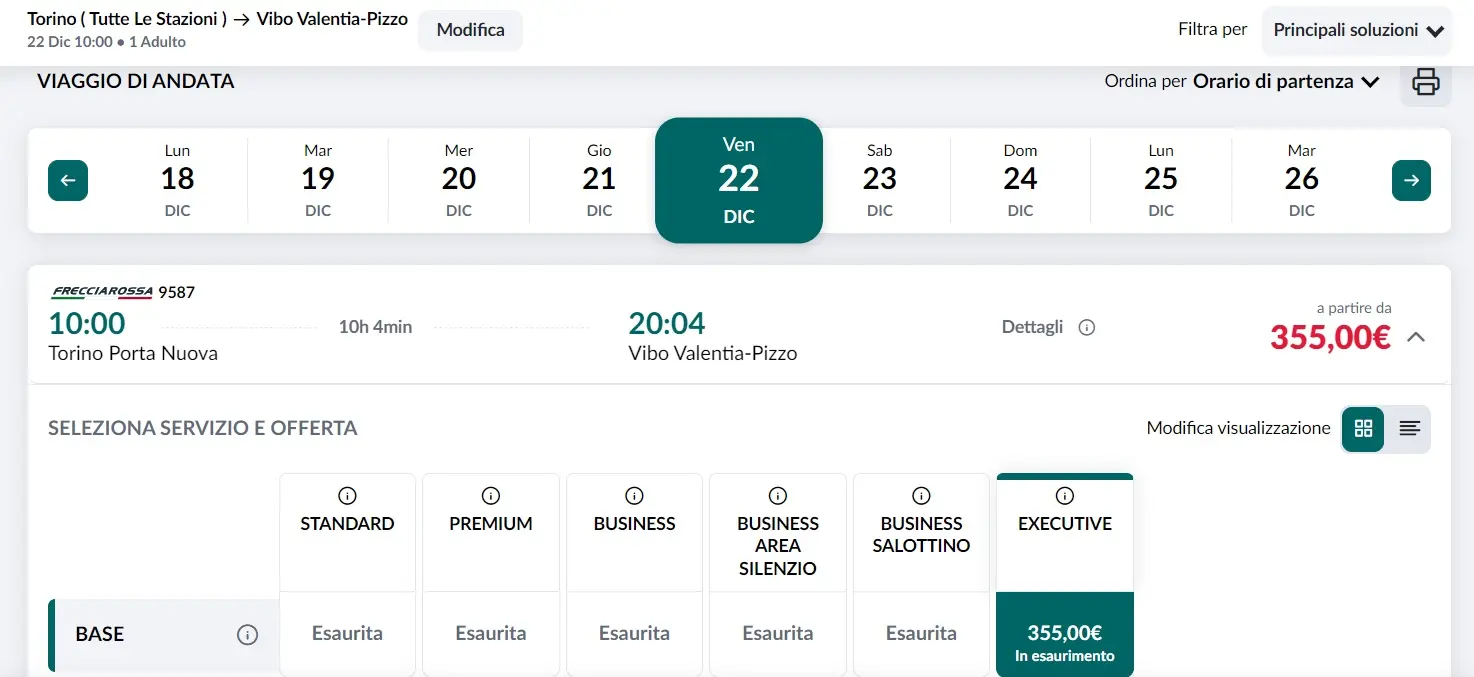
Task: Go to next dates with right arrow
Action: point(1411,181)
